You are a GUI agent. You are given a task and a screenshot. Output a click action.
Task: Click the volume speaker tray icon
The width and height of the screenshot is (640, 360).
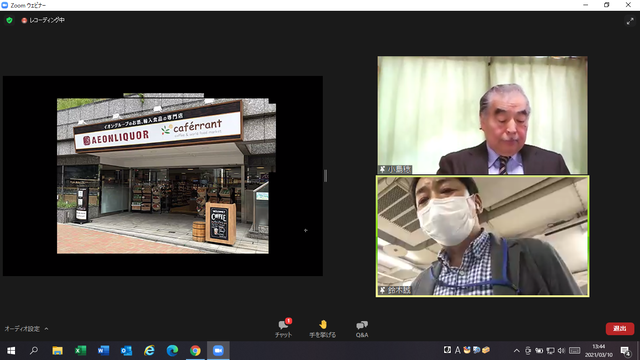point(561,351)
